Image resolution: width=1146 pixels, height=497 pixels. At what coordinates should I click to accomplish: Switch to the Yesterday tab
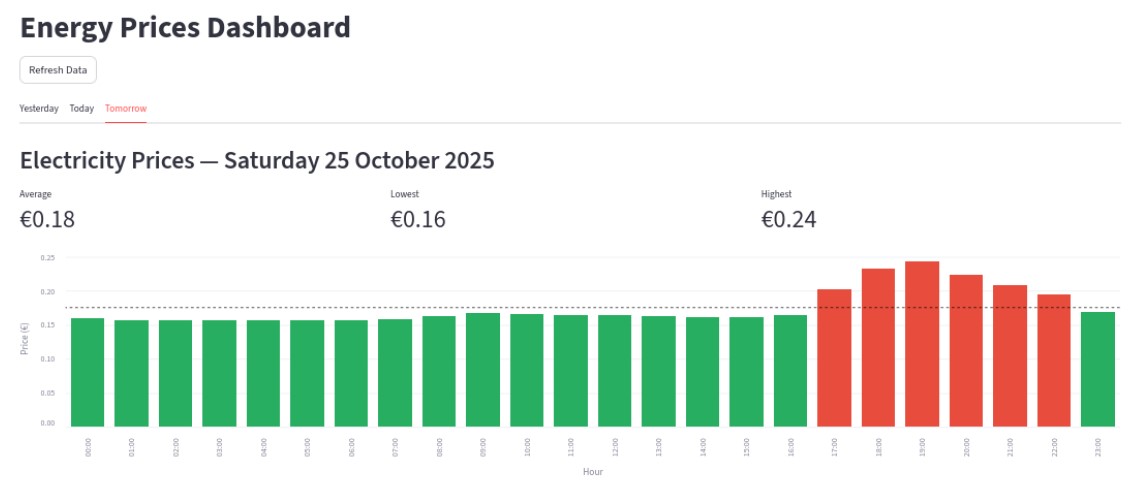tap(39, 108)
